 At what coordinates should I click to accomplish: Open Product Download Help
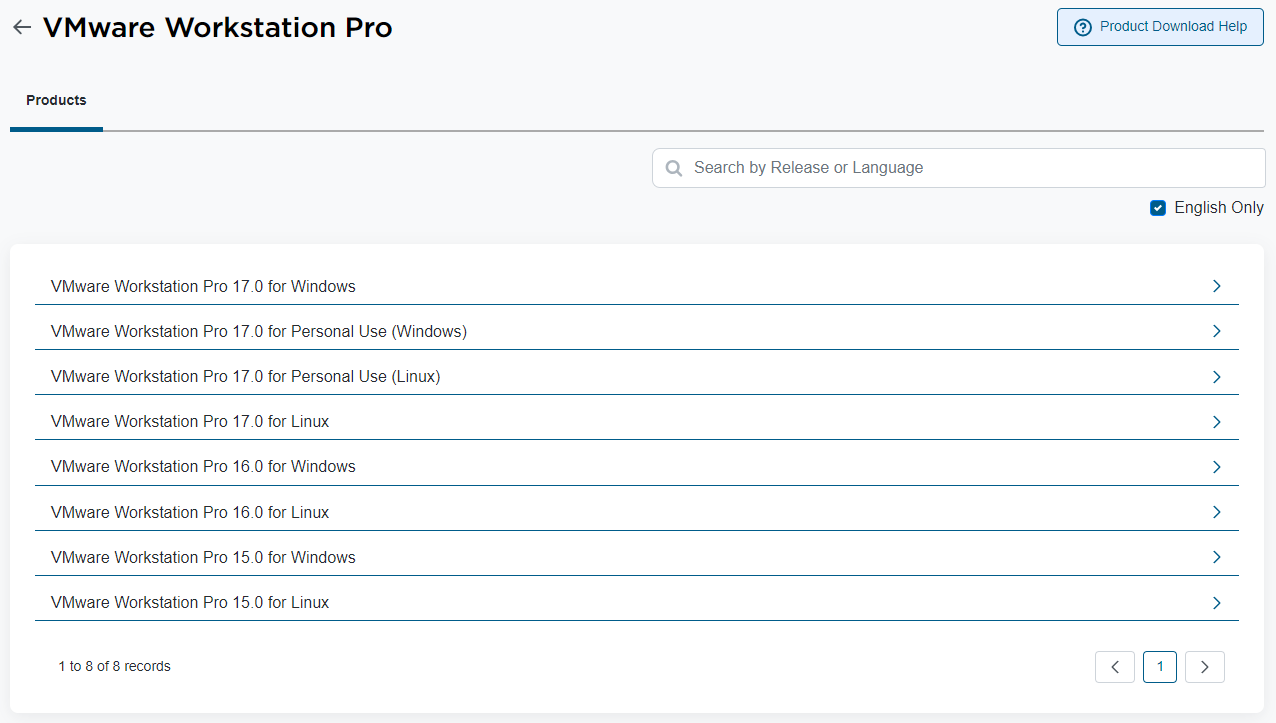(x=1160, y=27)
